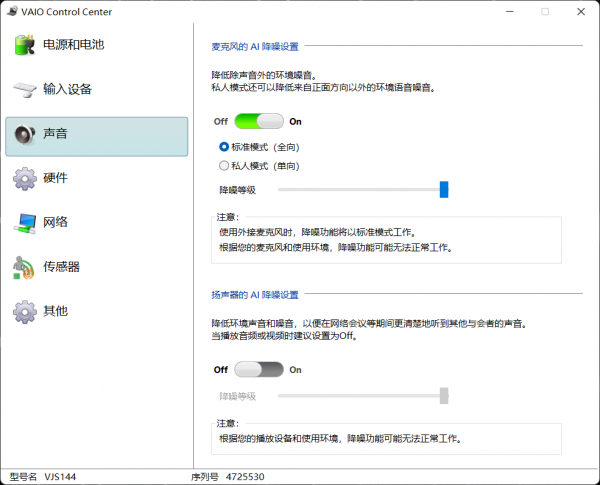Viewport: 600px width, 485px height.
Task: Click the gear icon next to 其他
Action: 25,312
